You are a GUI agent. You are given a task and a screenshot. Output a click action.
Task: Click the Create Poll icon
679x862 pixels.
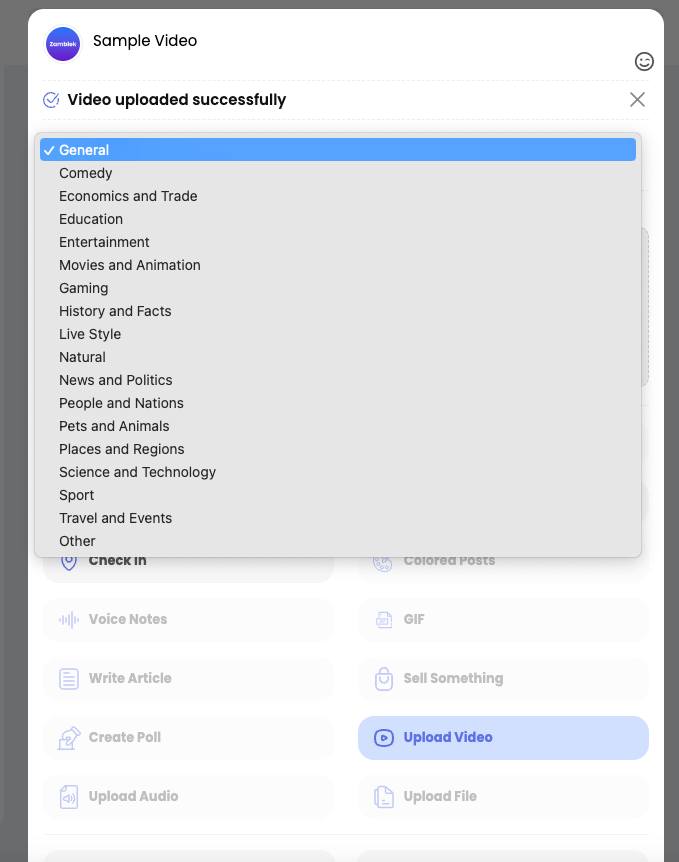click(69, 738)
